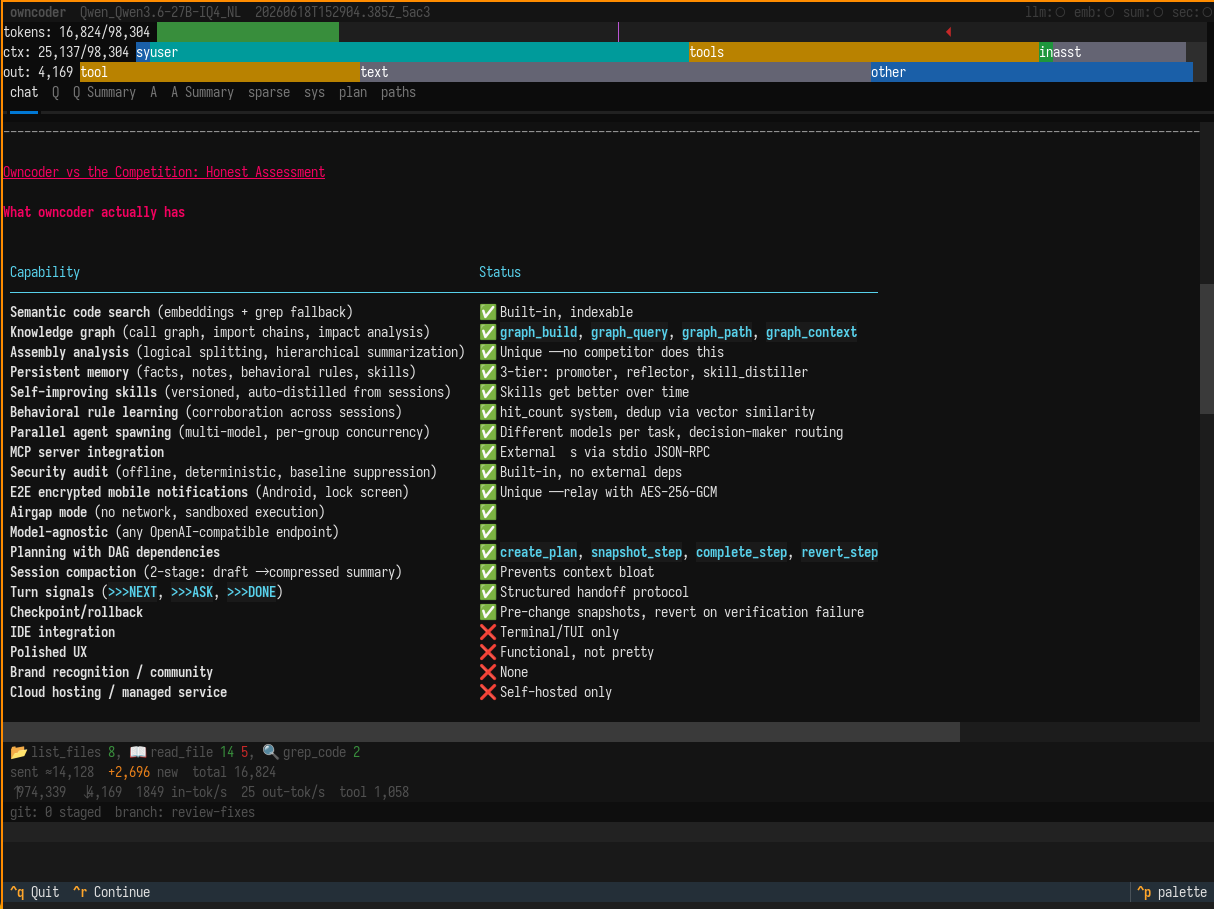
Task: Click the llm status indicator
Action: 1045,12
